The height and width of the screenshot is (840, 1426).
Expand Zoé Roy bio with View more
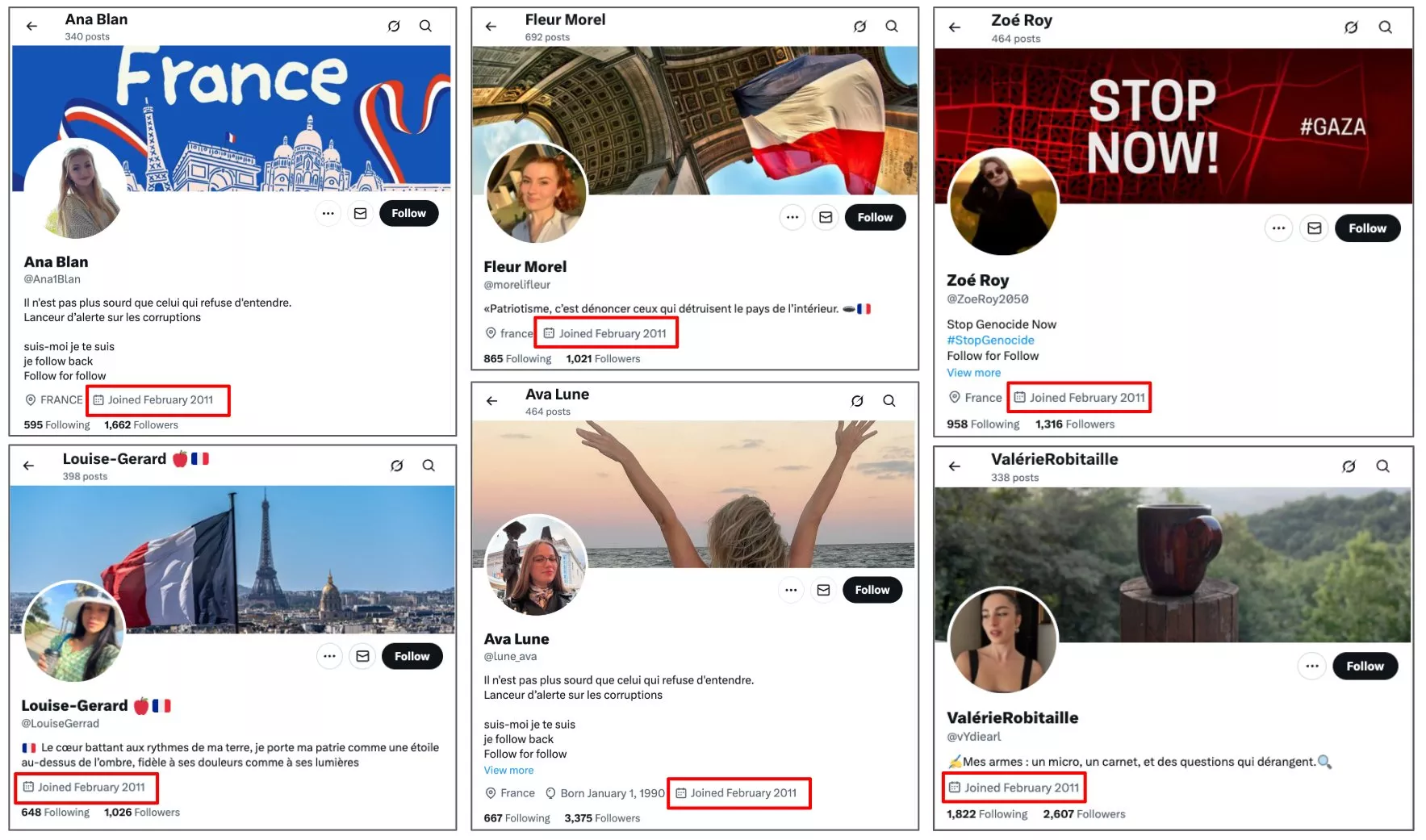[x=973, y=373]
